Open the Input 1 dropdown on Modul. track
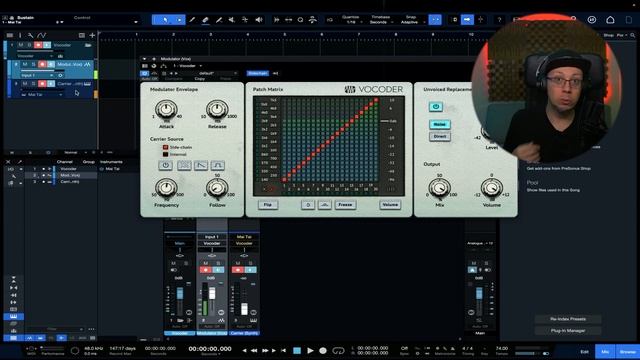 tap(37, 75)
